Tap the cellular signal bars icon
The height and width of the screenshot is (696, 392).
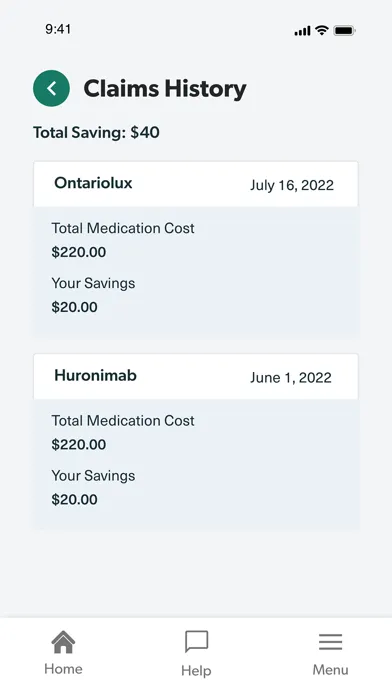(x=302, y=31)
